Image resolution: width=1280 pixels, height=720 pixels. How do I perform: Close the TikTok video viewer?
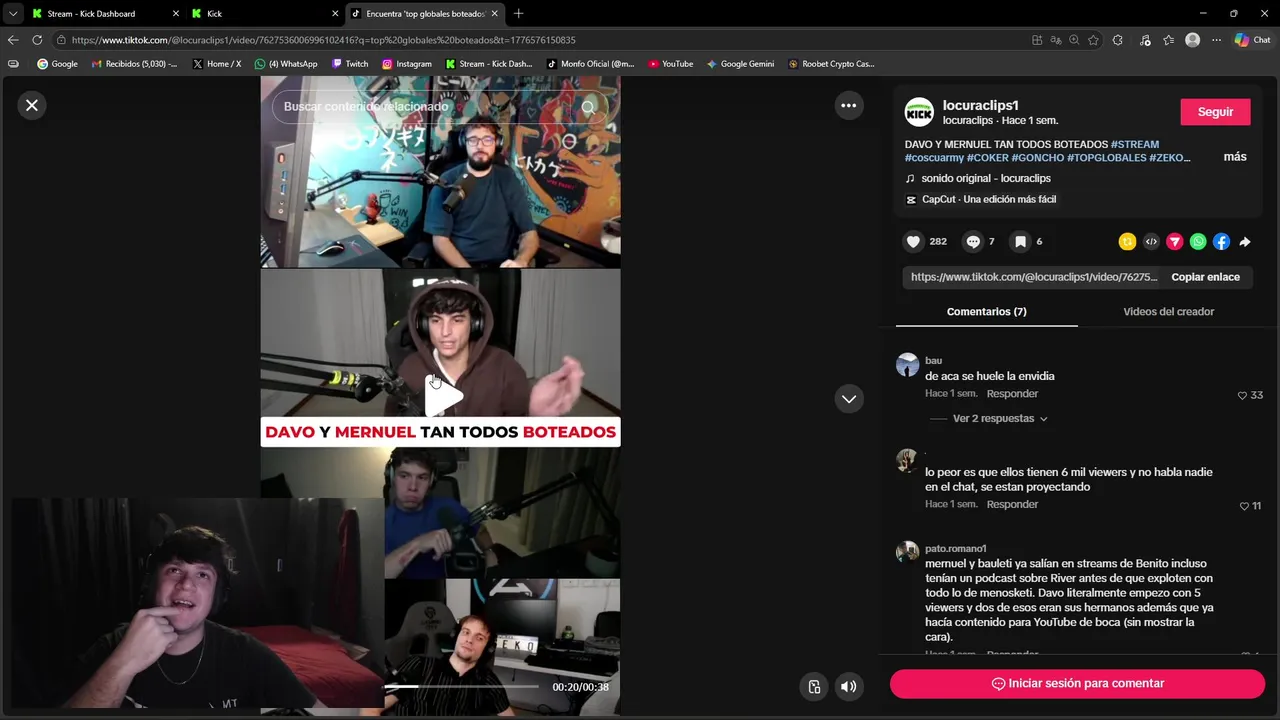32,105
